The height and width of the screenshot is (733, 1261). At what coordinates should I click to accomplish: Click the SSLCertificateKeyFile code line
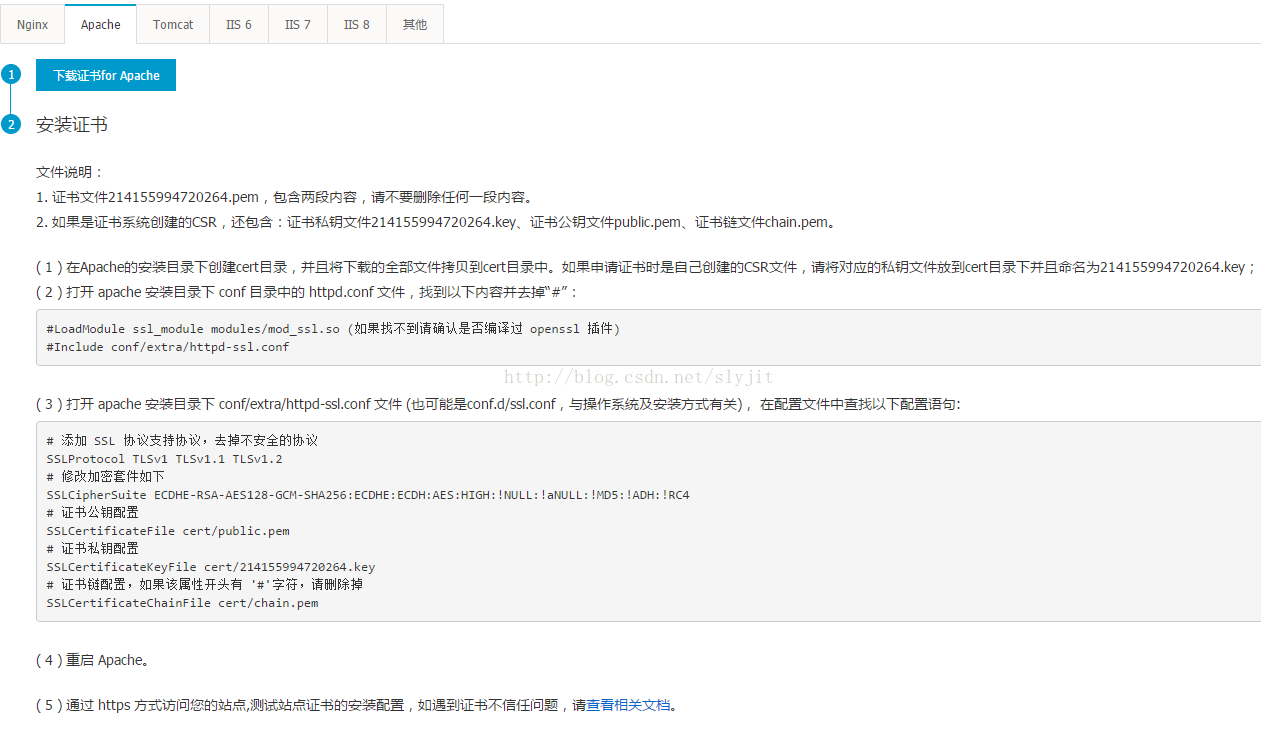tap(211, 567)
